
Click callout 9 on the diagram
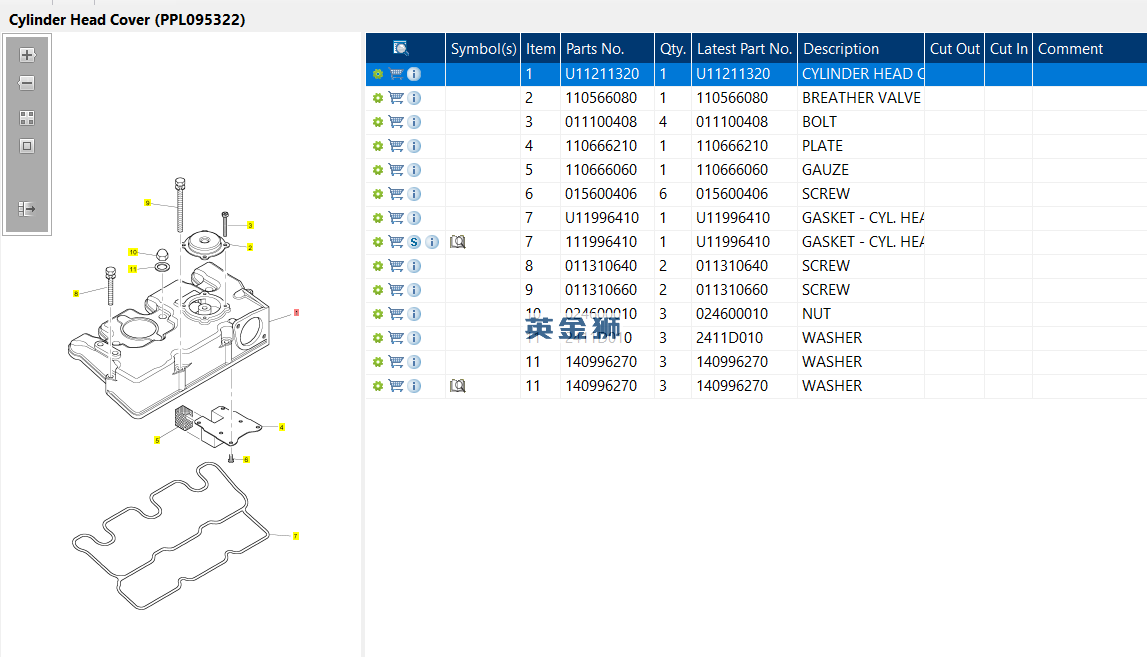[148, 203]
